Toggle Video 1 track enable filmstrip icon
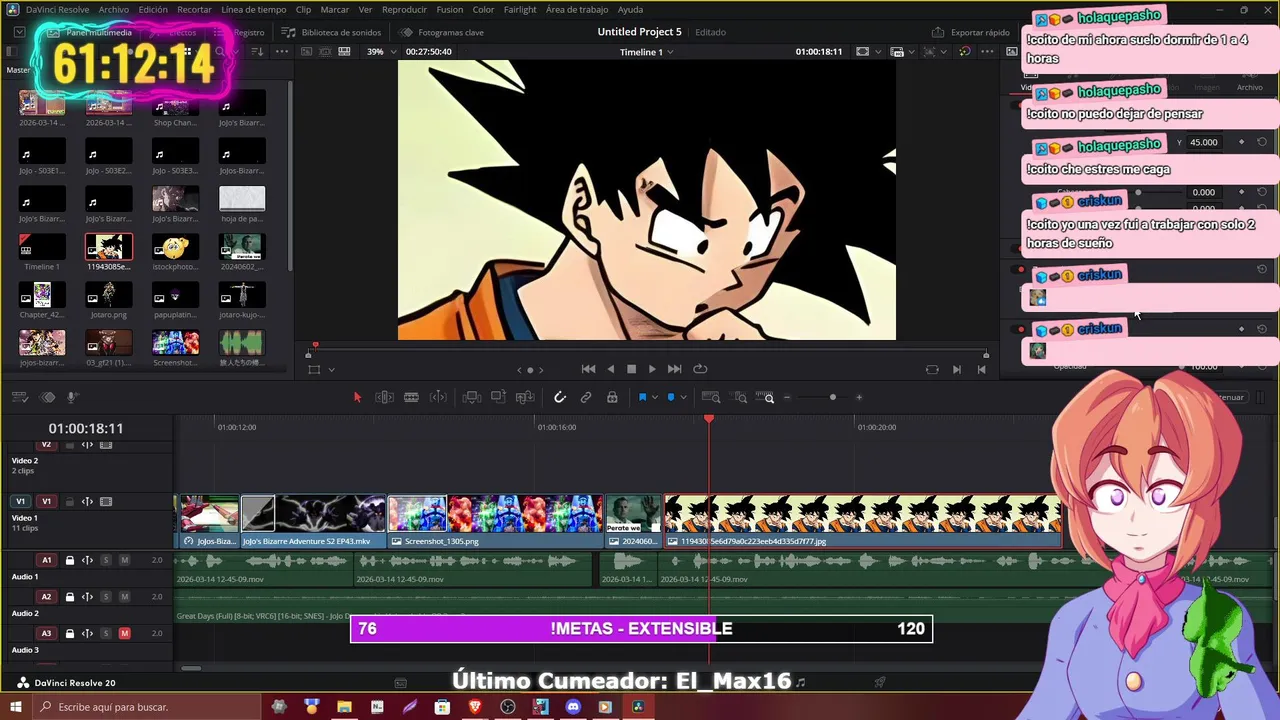Viewport: 1280px width, 720px height. 106,501
